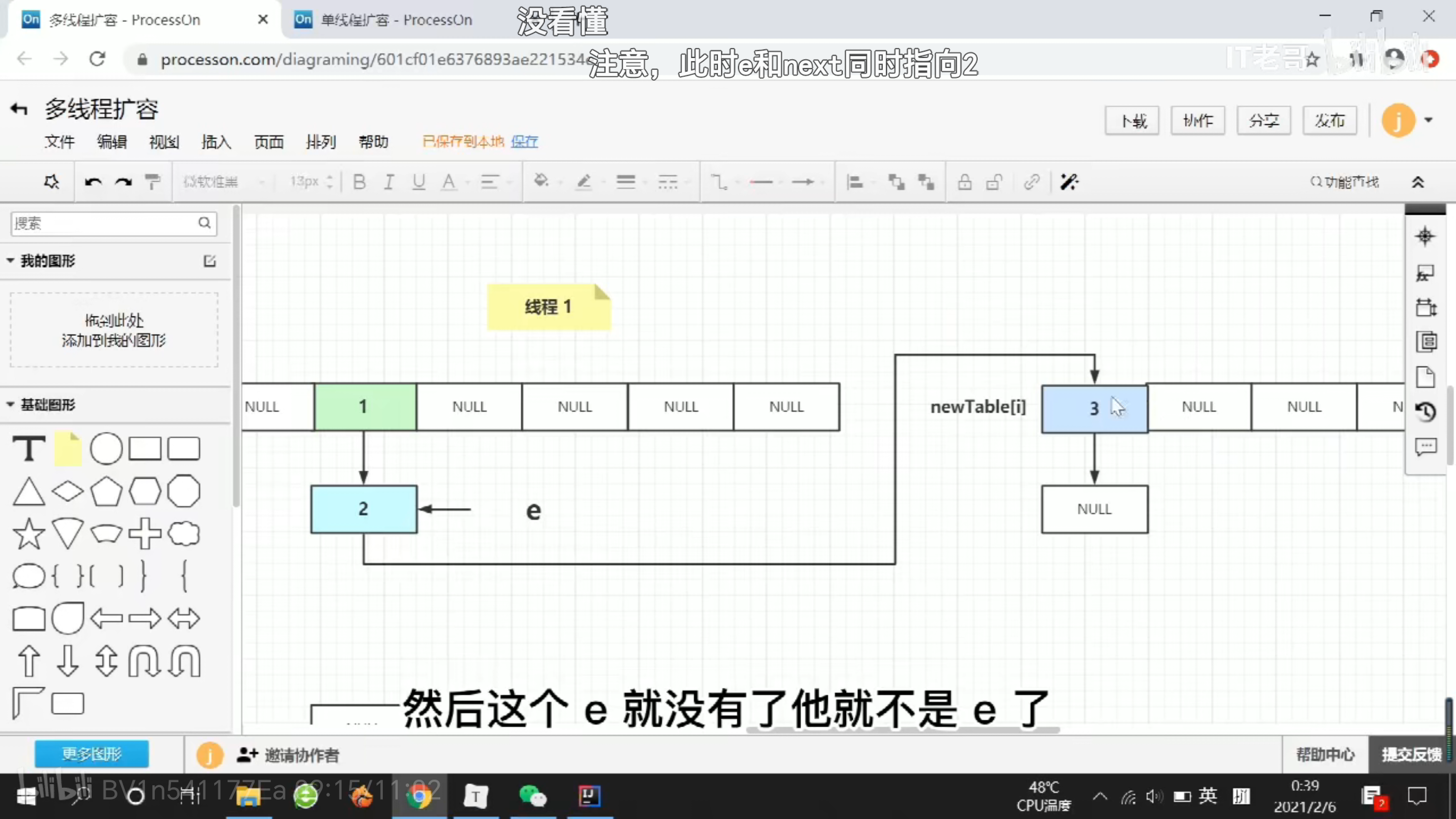Toggle bold text formatting
Screen dimensions: 1456x819
click(359, 182)
